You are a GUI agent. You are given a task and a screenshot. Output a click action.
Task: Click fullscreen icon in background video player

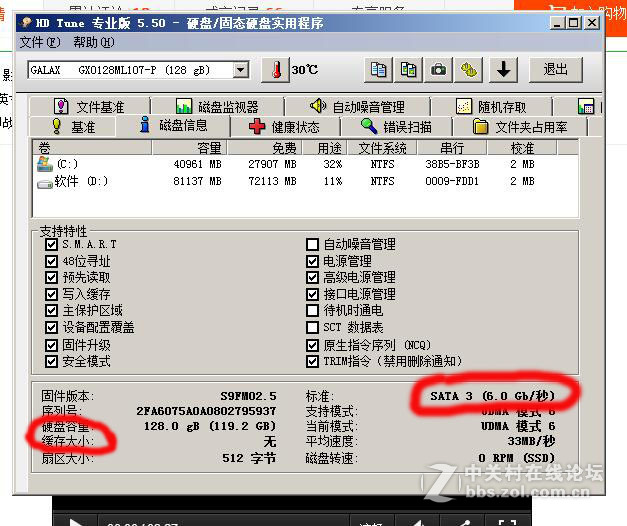(x=507, y=522)
